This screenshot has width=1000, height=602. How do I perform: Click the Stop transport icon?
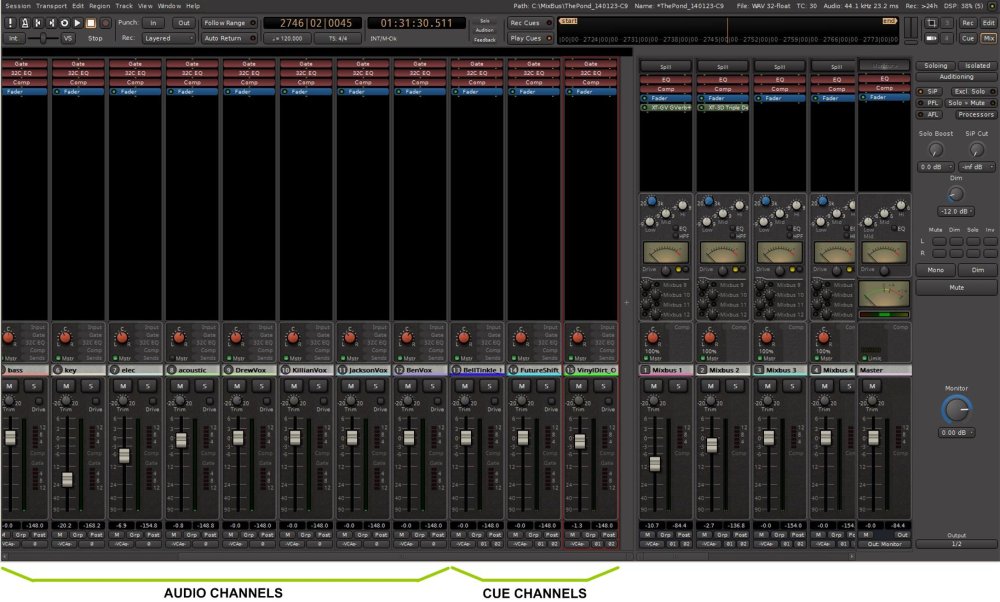[88, 23]
